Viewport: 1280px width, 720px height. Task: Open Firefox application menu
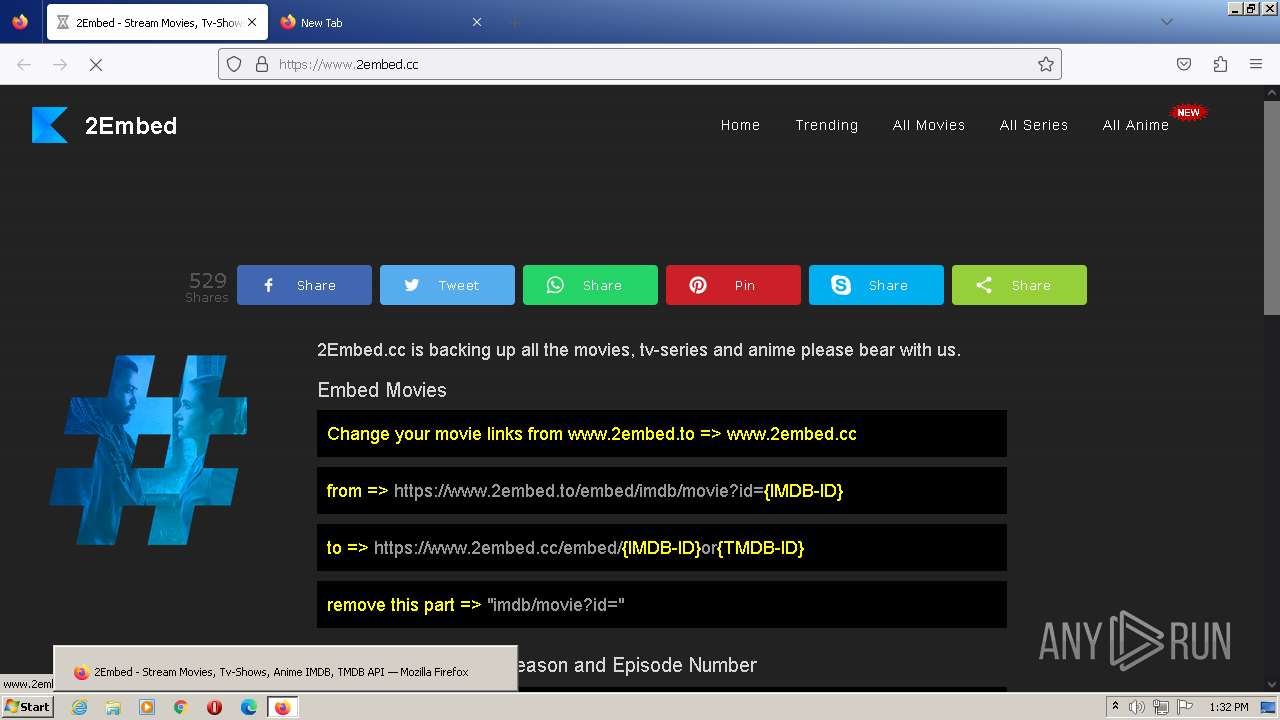(1256, 64)
